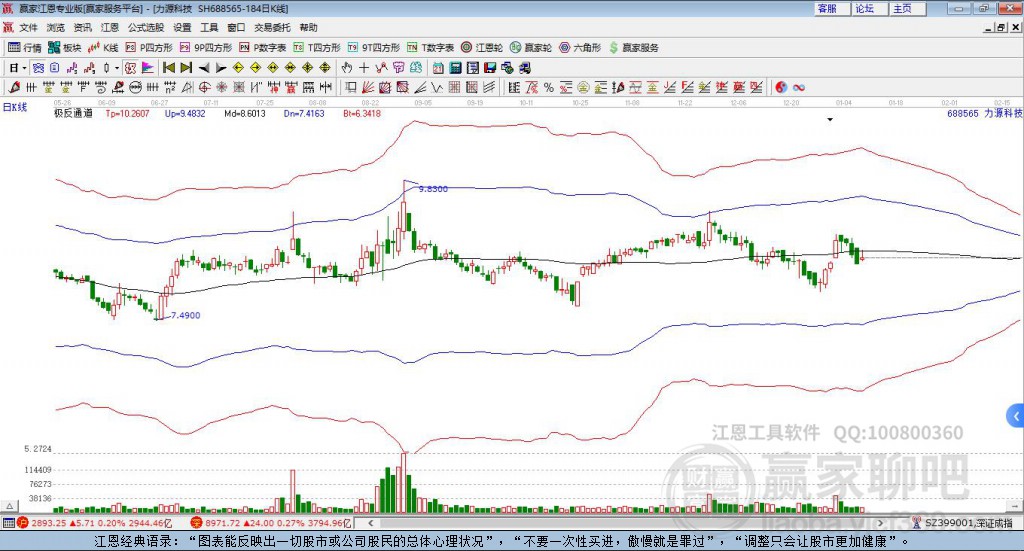Open the calculator icon
Viewport: 1024px width, 551px height.
455,67
